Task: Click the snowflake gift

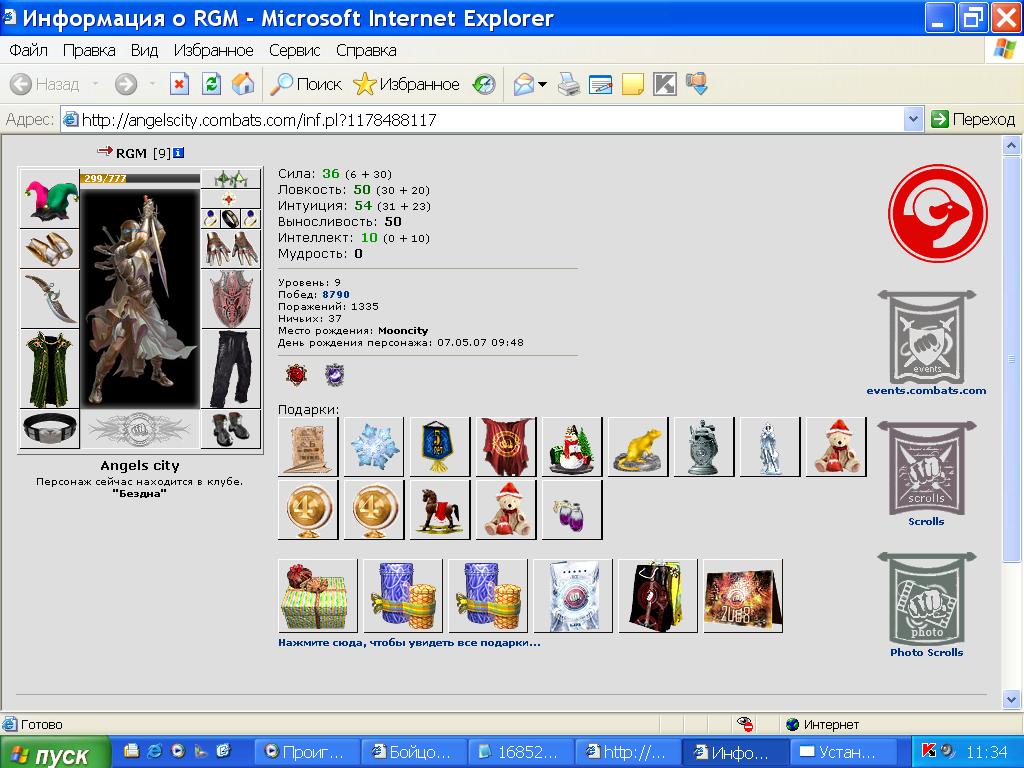Action: (x=374, y=447)
